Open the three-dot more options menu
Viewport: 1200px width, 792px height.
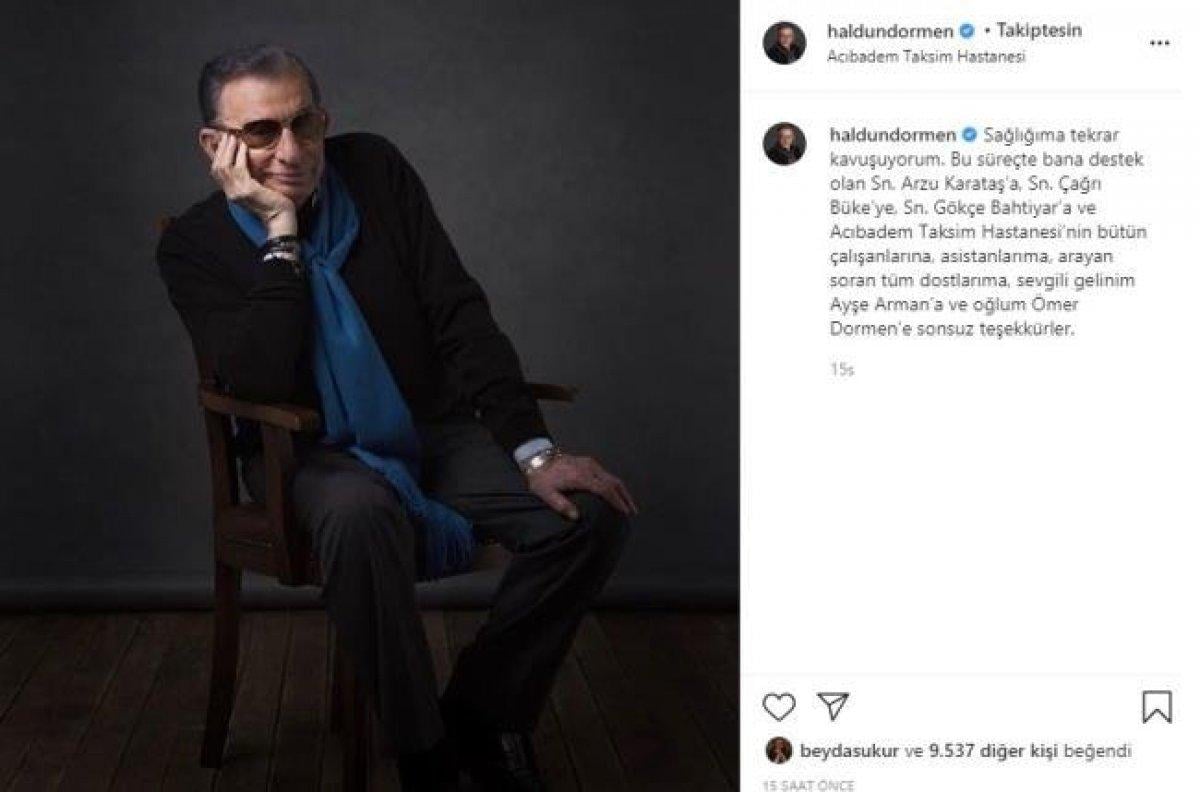point(1158,42)
